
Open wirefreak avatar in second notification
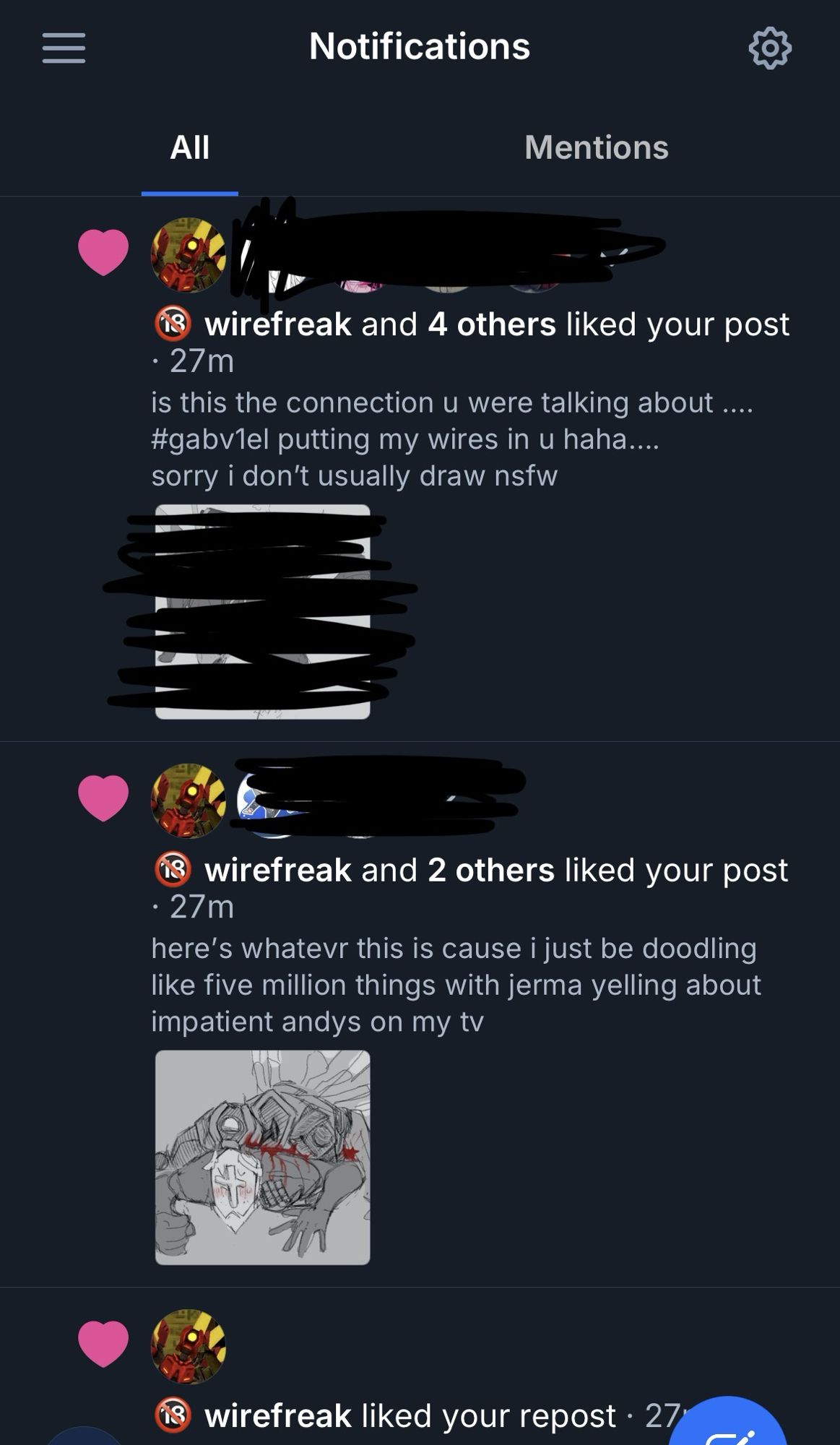[189, 801]
